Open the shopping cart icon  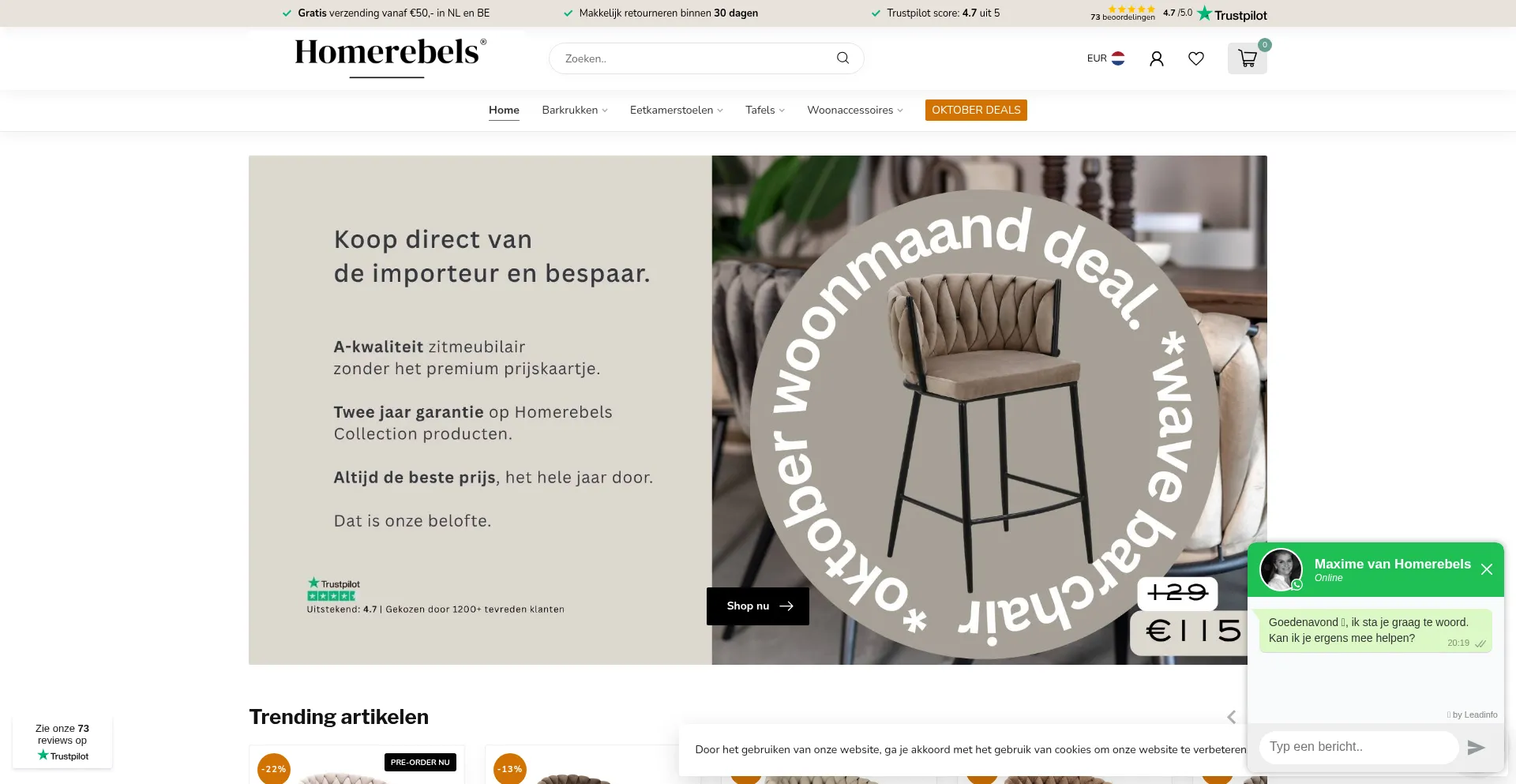(1248, 58)
